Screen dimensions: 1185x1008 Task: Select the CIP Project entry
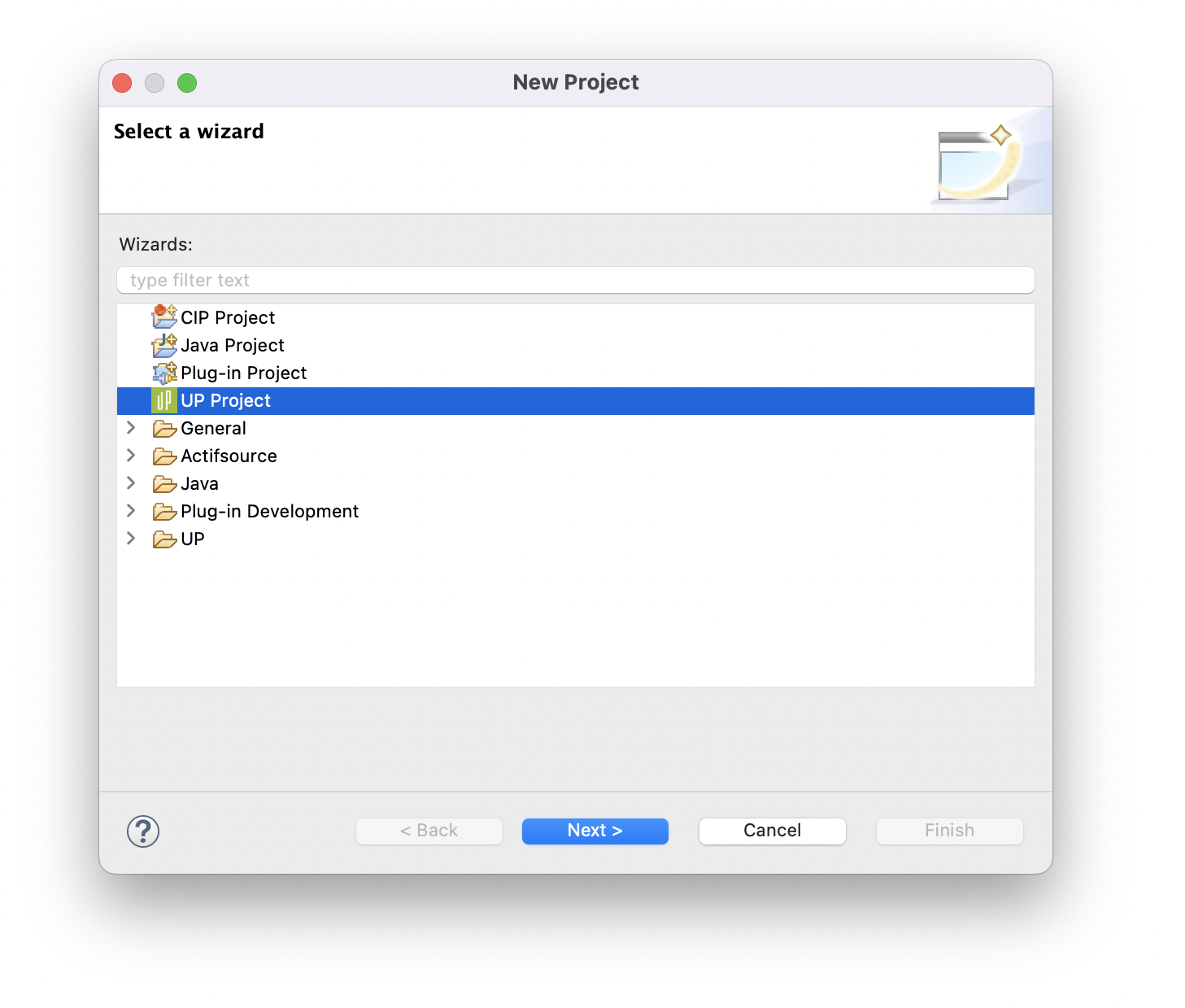coord(228,317)
